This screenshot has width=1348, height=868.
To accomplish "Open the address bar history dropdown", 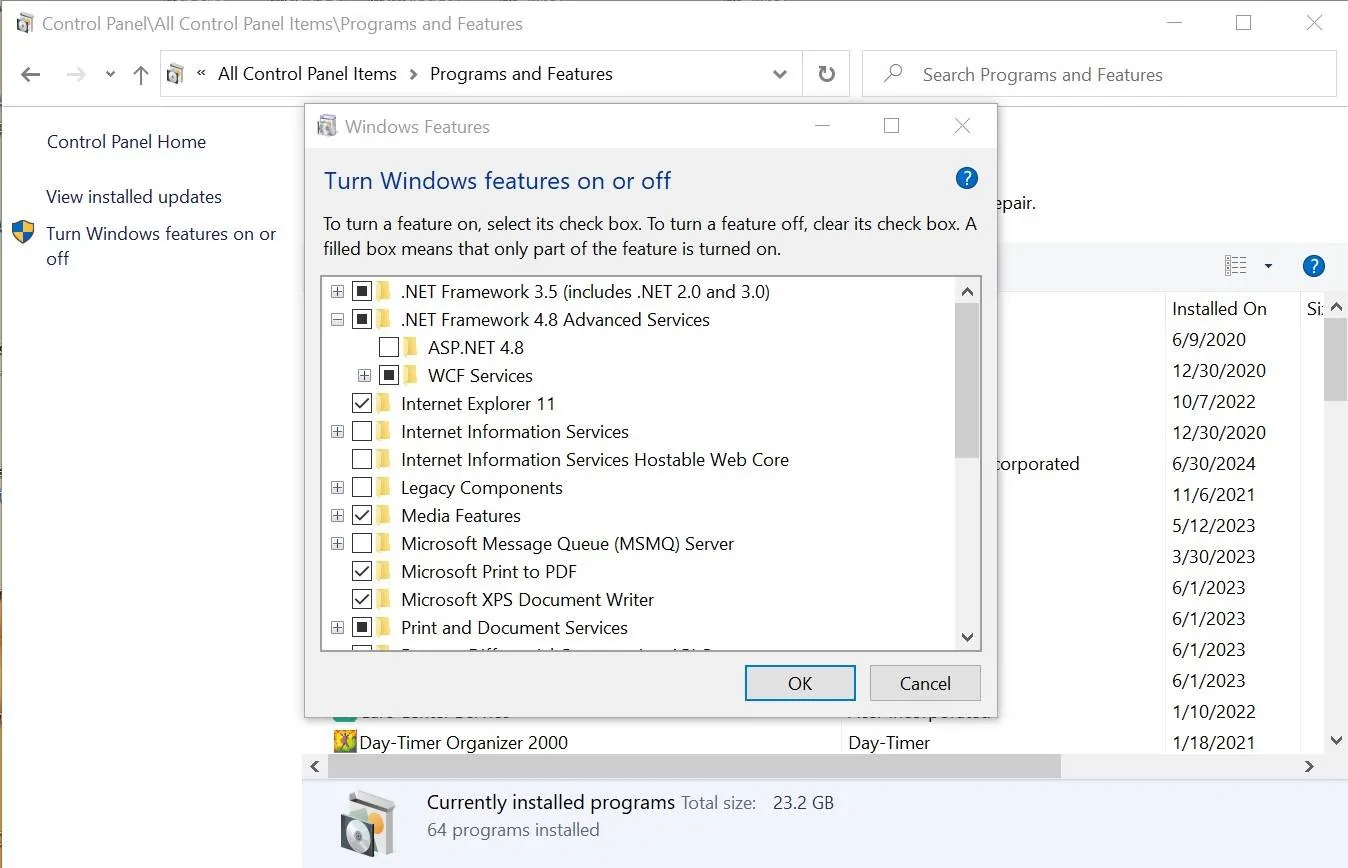I will pos(780,74).
